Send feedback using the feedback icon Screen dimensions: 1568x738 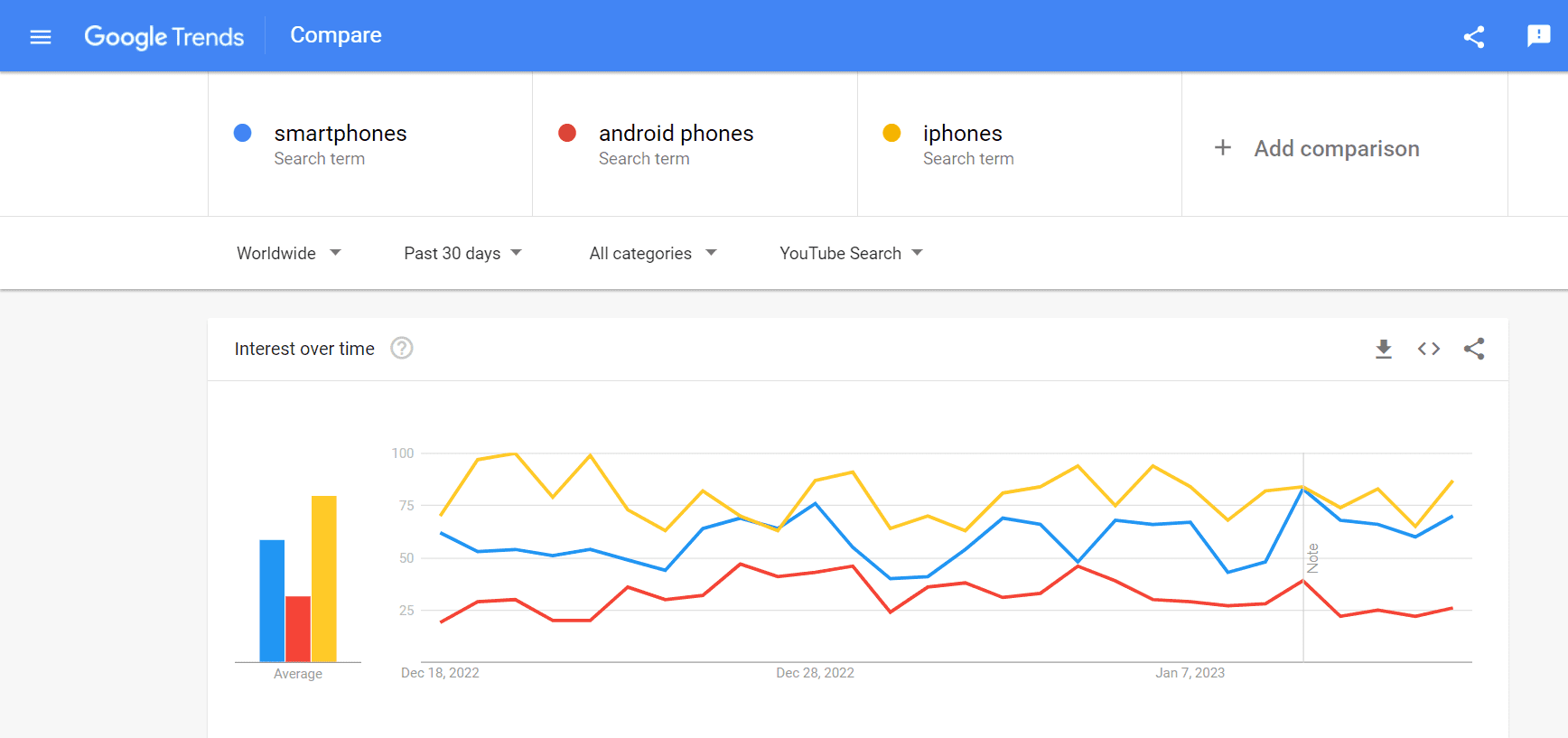pos(1538,36)
